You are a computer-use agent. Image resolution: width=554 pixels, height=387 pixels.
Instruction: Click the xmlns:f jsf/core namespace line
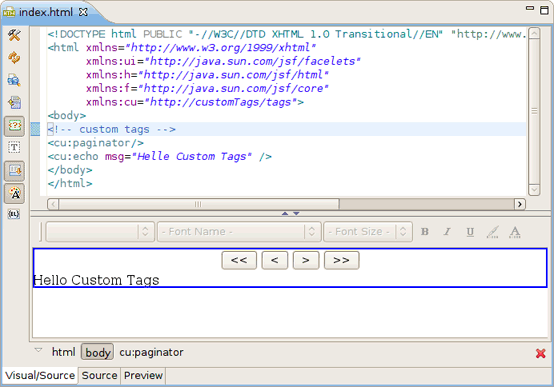207,88
